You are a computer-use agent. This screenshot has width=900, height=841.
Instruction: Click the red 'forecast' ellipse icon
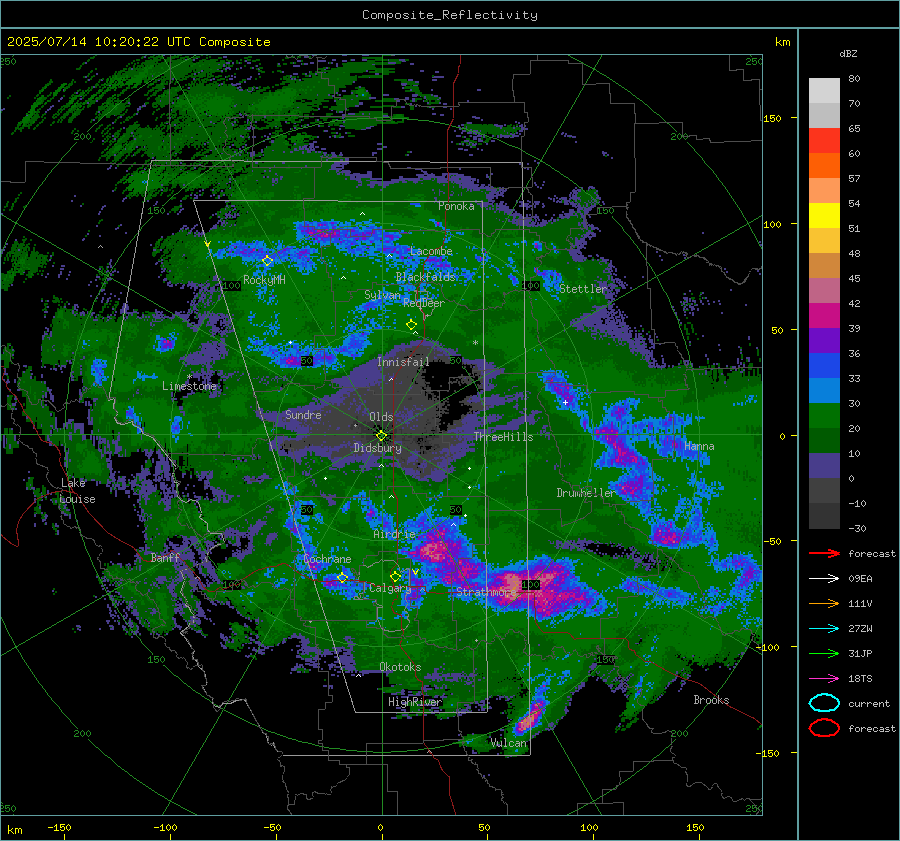(824, 728)
